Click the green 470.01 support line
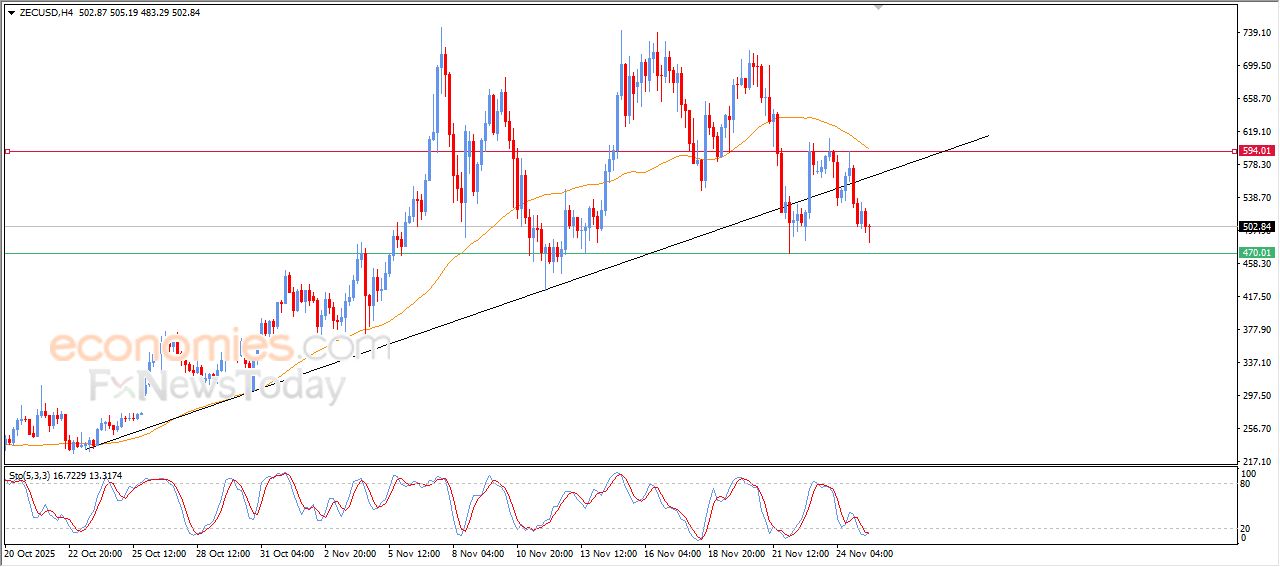Viewport: 1280px width, 567px height. pyautogui.click(x=600, y=253)
